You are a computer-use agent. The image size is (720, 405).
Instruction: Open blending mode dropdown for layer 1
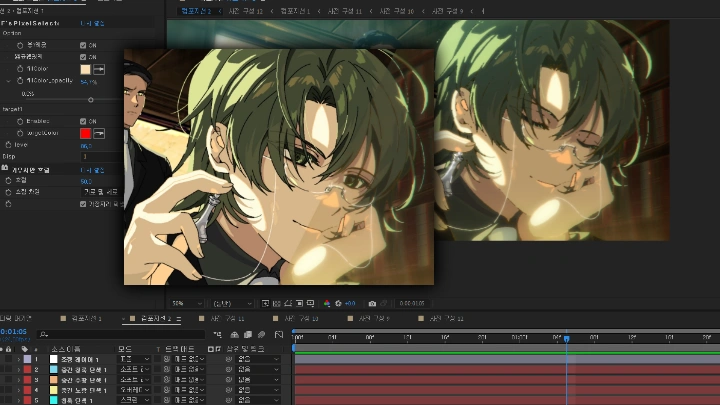pyautogui.click(x=135, y=359)
